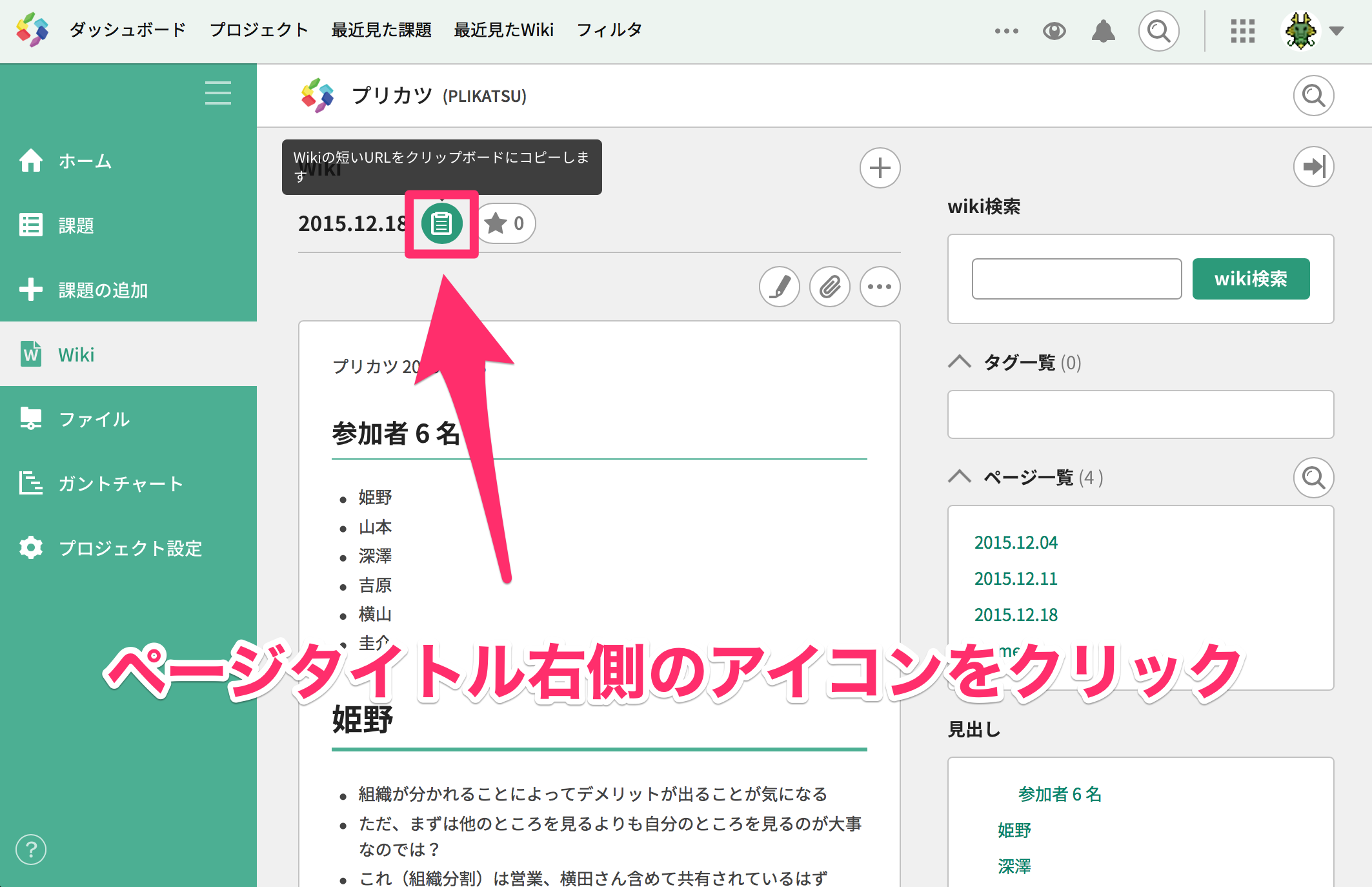The width and height of the screenshot is (1372, 887).
Task: Click the plus icon to add a wiki page
Action: (x=880, y=168)
